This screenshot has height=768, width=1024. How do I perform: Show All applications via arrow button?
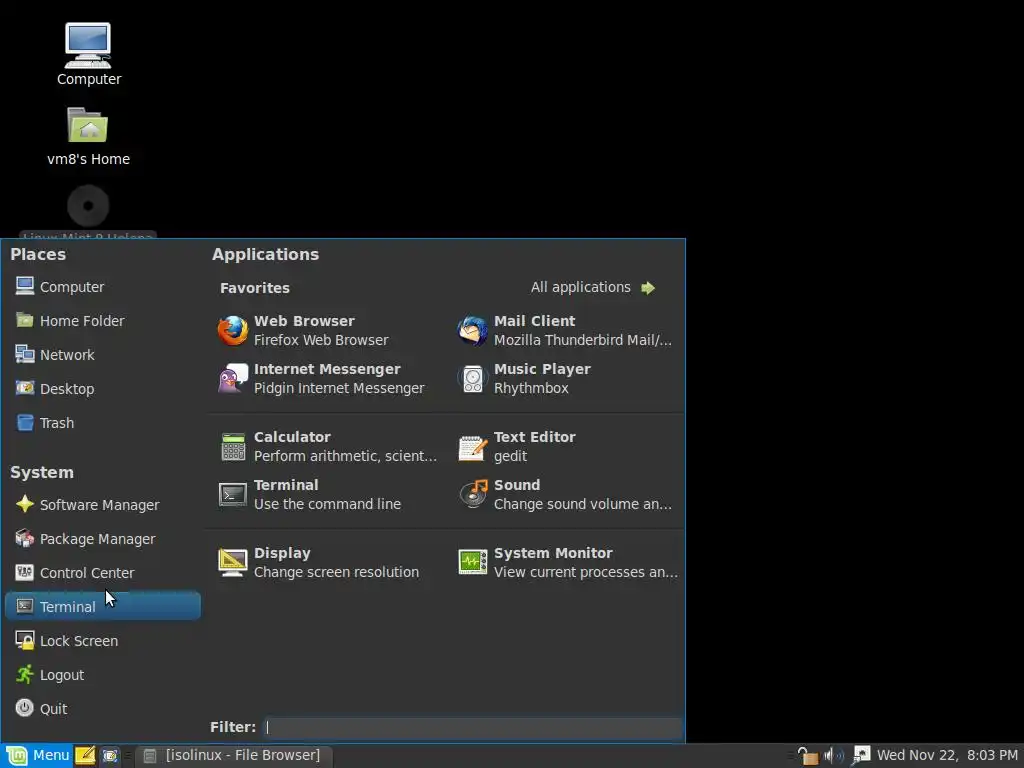pos(648,288)
